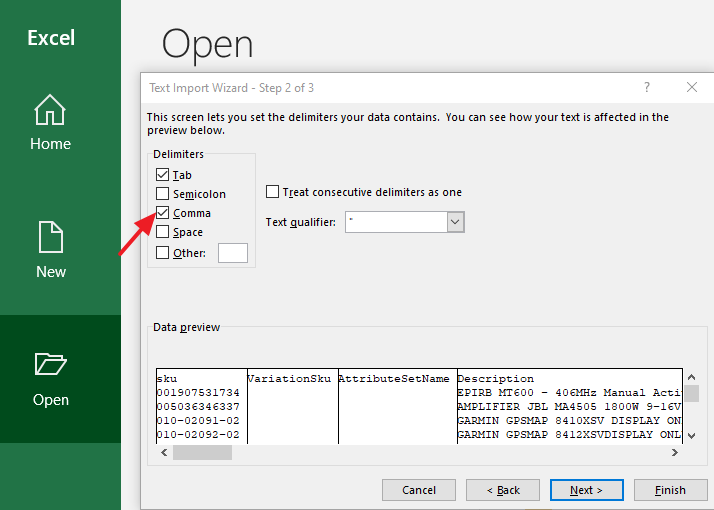This screenshot has height=510, width=714.
Task: Click the Next button
Action: click(586, 490)
